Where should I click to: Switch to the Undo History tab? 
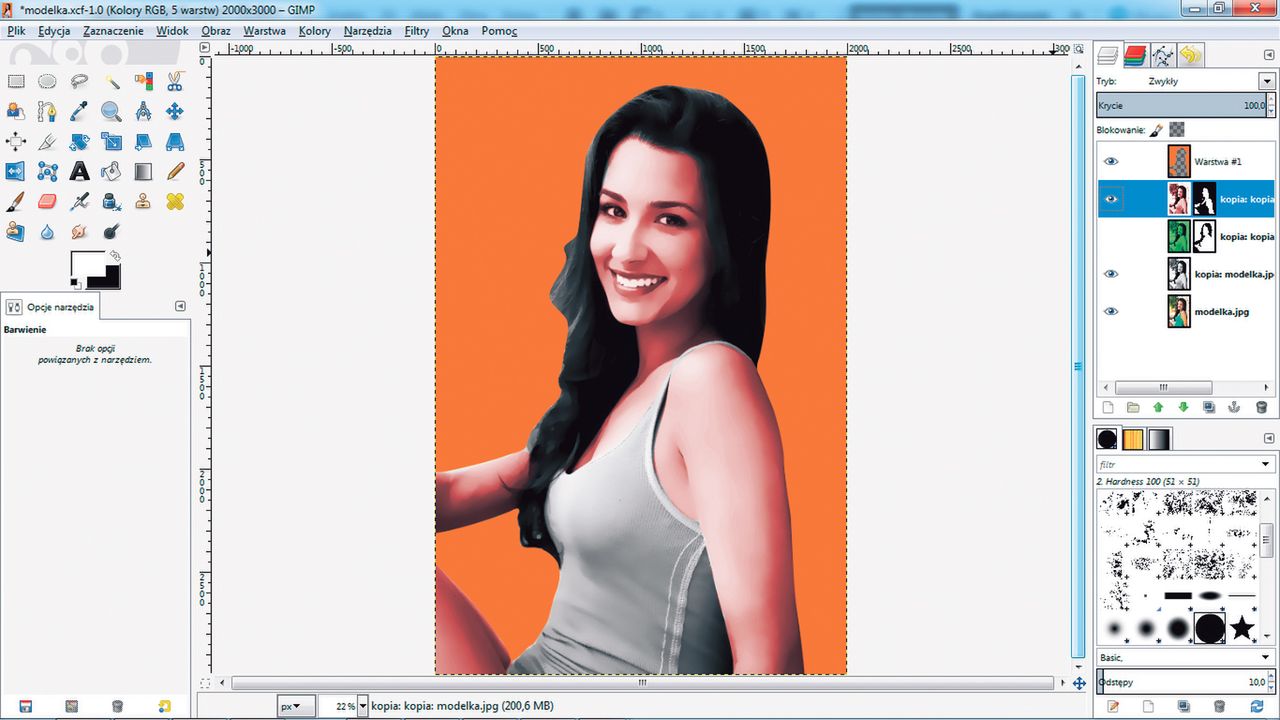[1190, 55]
